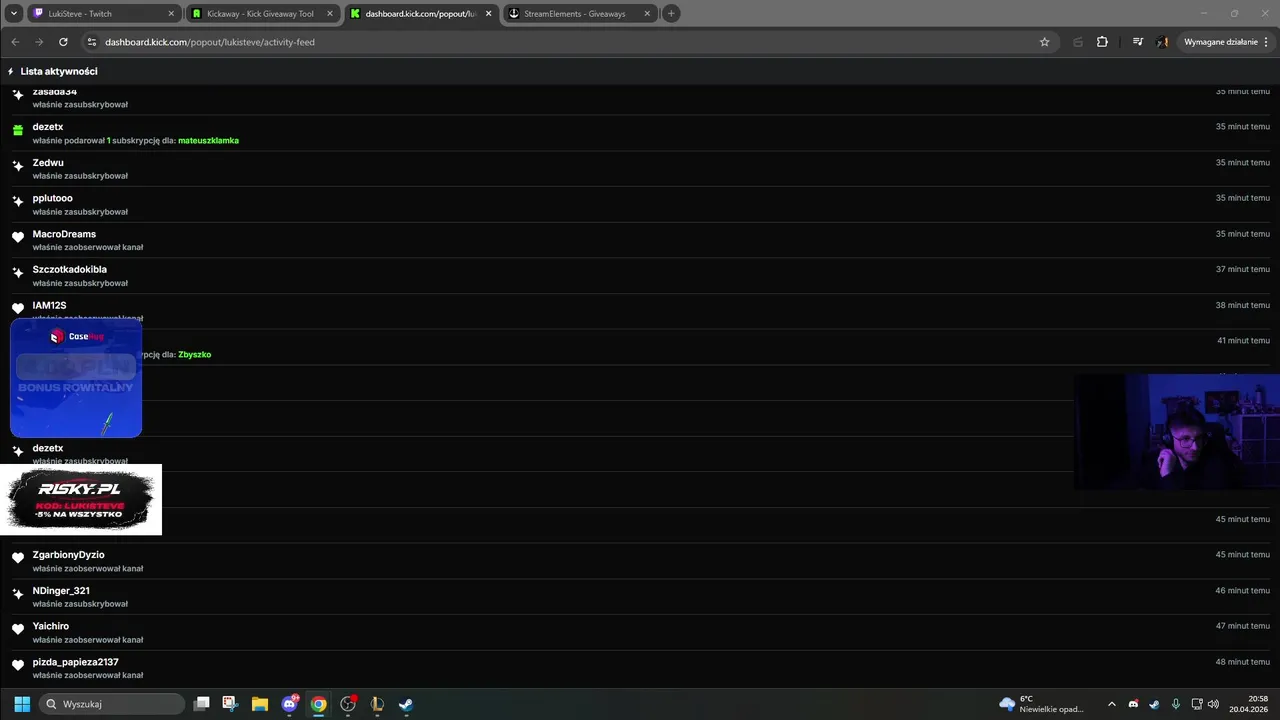Viewport: 1280px width, 720px height.
Task: Open the browser profile avatar
Action: [x=1162, y=42]
